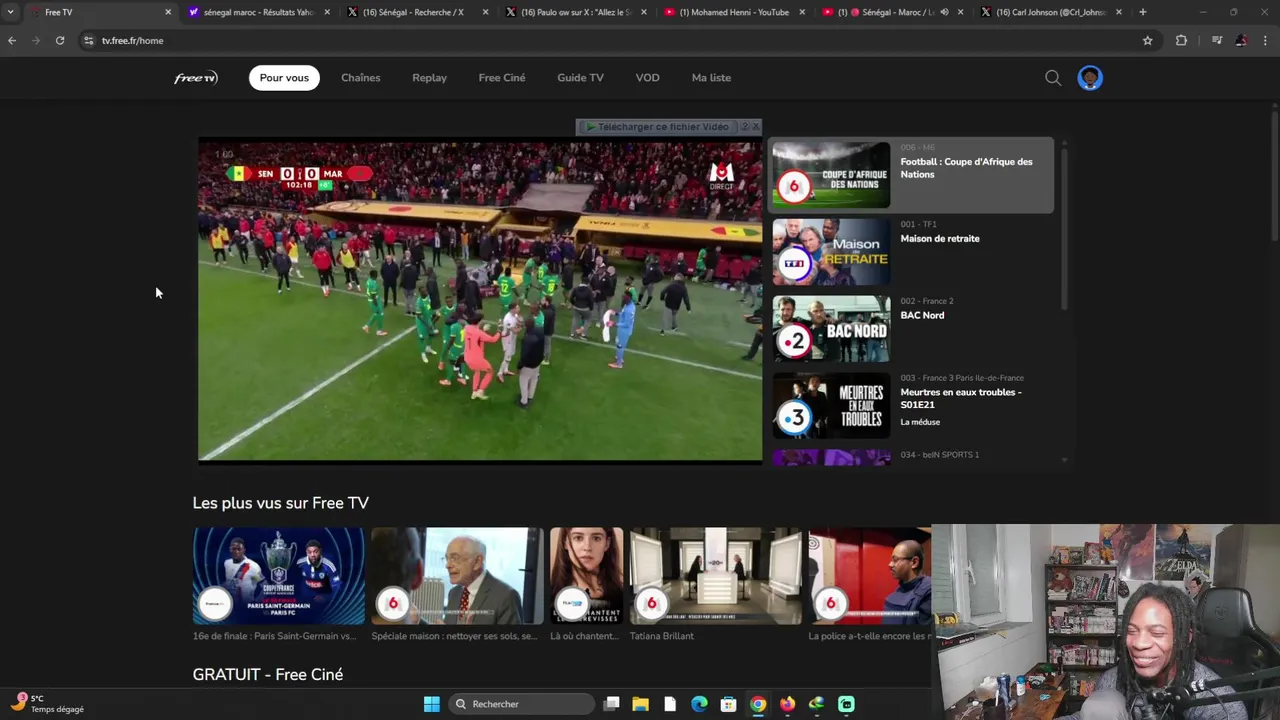
Task: Click the download bar help question mark
Action: (744, 127)
